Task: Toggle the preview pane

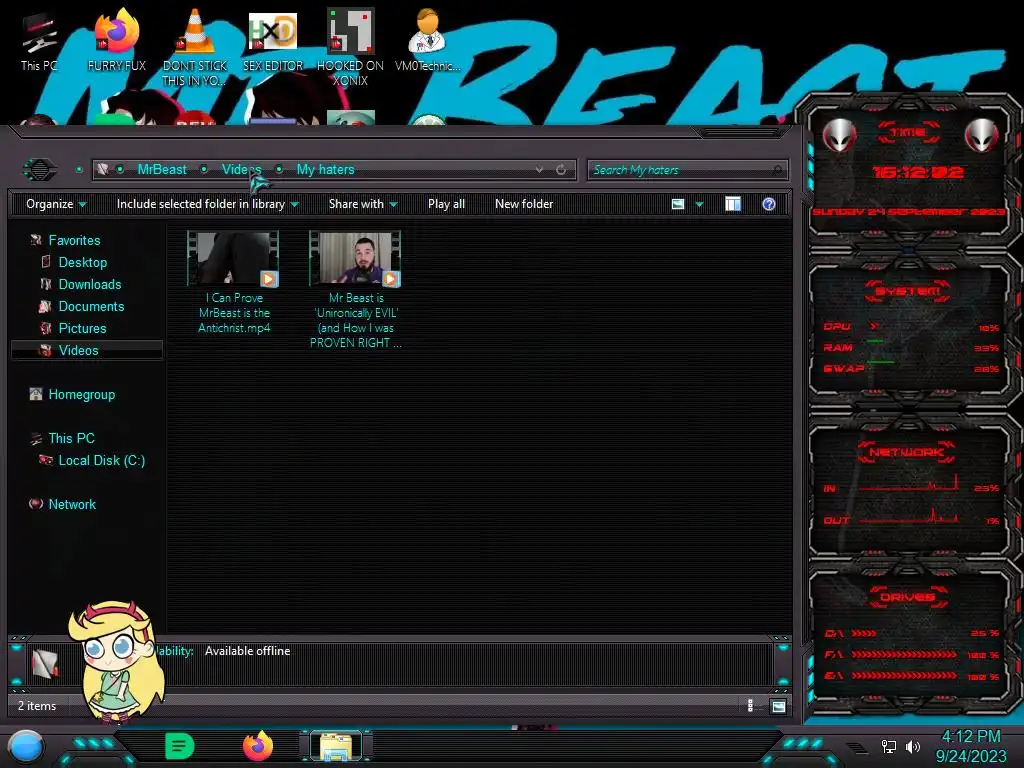Action: tap(733, 204)
